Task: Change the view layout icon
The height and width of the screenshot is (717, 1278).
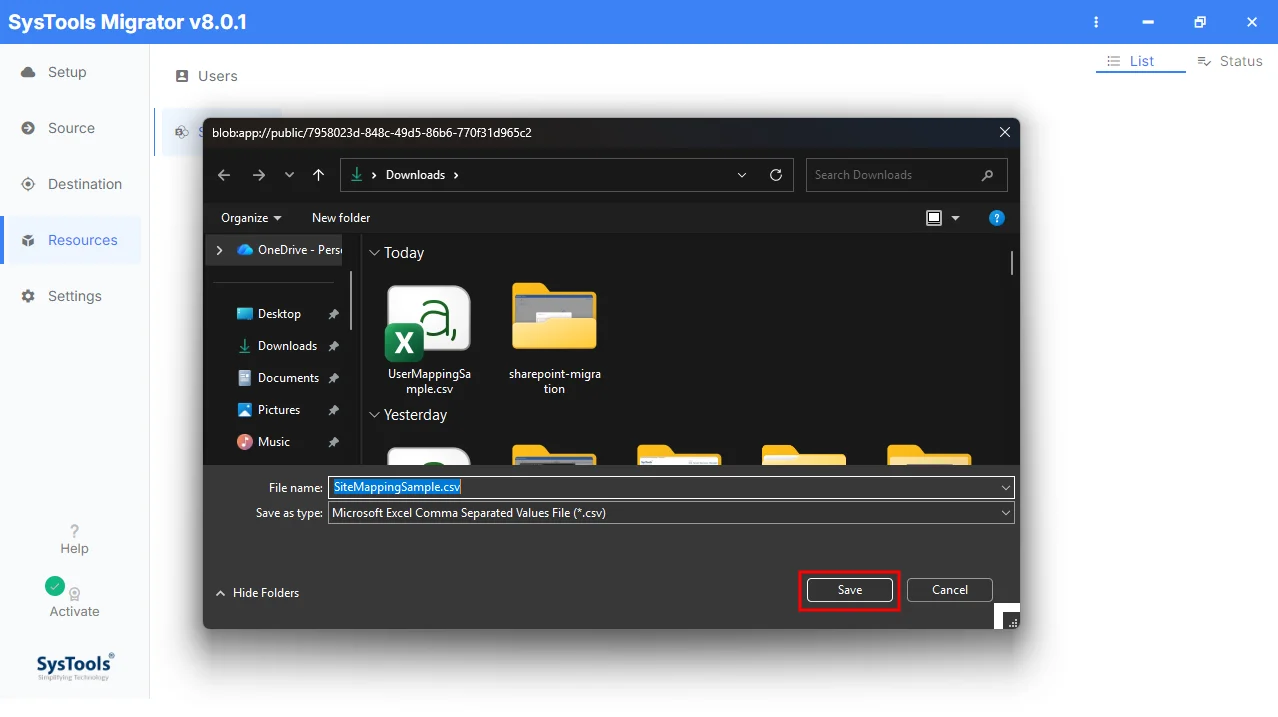Action: click(934, 218)
